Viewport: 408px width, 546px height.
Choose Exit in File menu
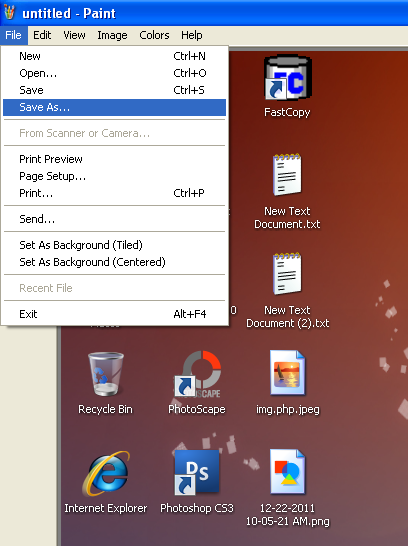click(115, 314)
